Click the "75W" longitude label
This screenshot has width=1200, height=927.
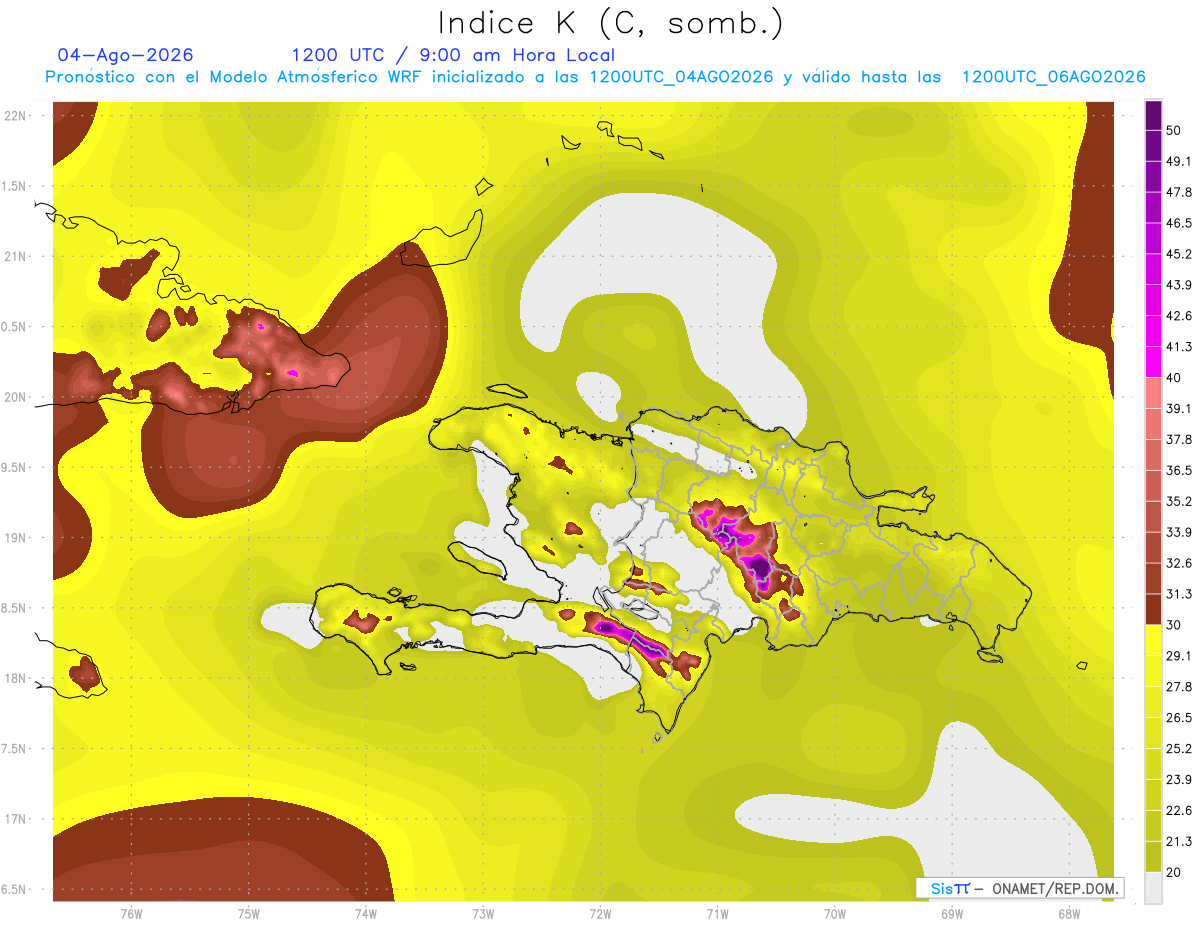coord(249,914)
